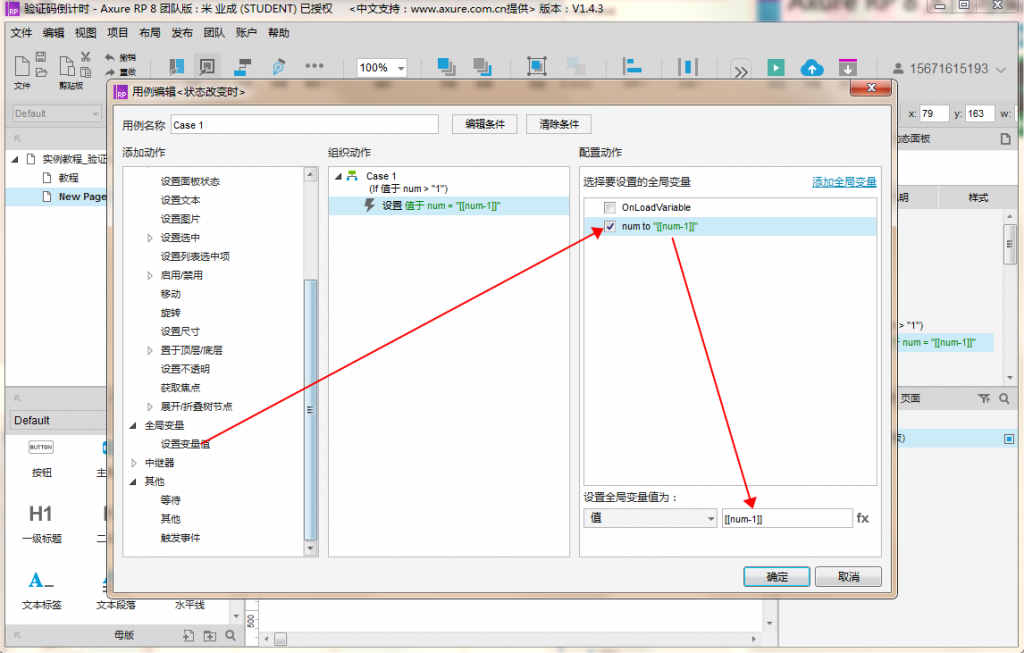Click the connector tool icon in toolbar
Viewport: 1024px width, 653px height.
(242, 67)
